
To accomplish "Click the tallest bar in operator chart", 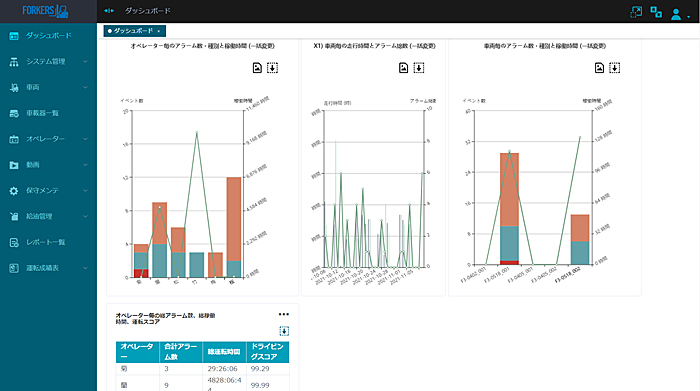I will coord(233,227).
